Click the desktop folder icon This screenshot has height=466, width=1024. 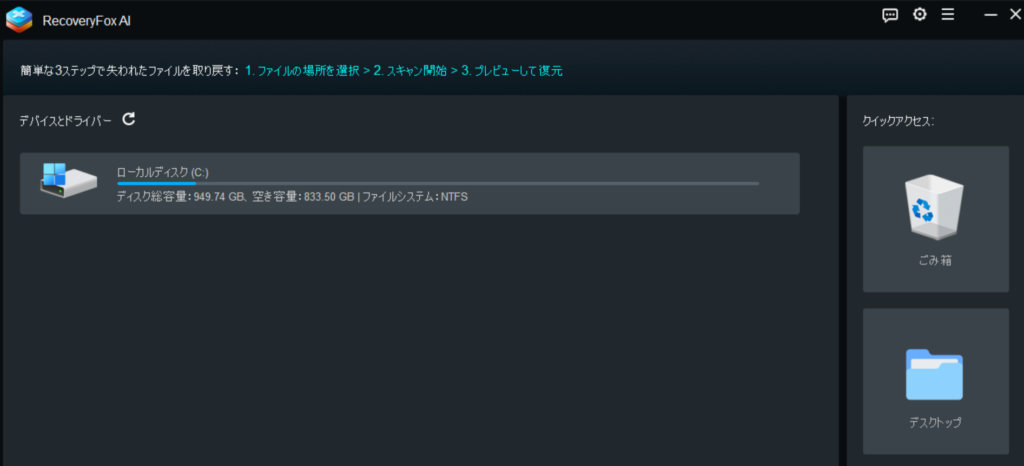(934, 374)
